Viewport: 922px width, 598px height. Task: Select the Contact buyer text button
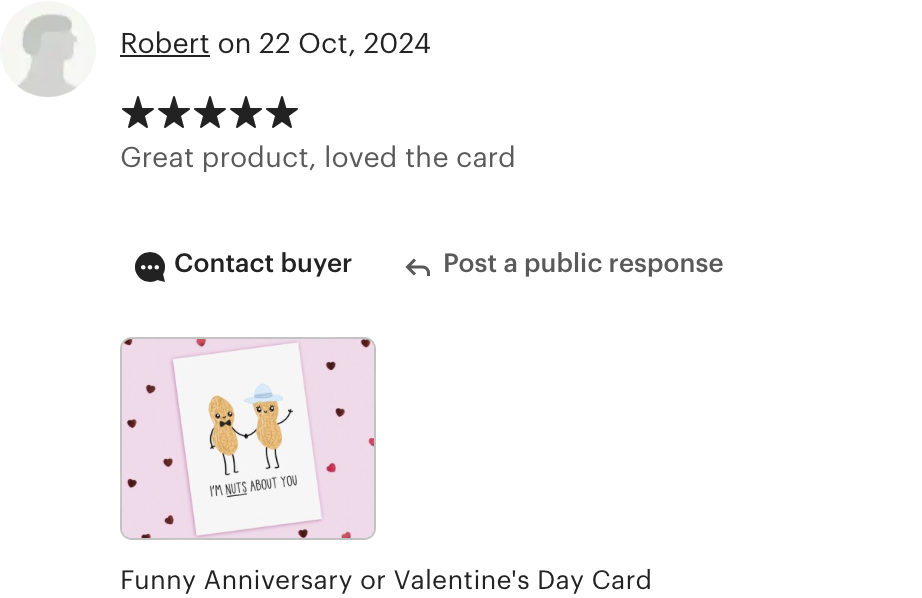(263, 263)
